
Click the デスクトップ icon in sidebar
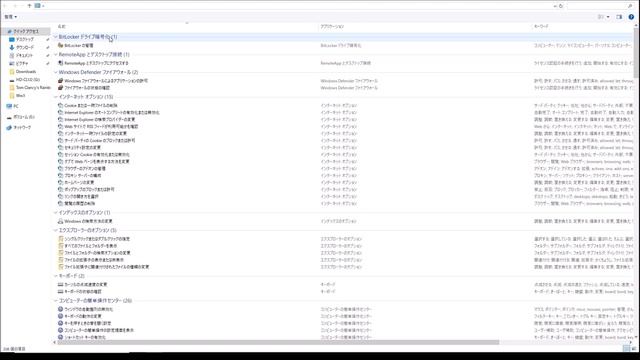12,39
